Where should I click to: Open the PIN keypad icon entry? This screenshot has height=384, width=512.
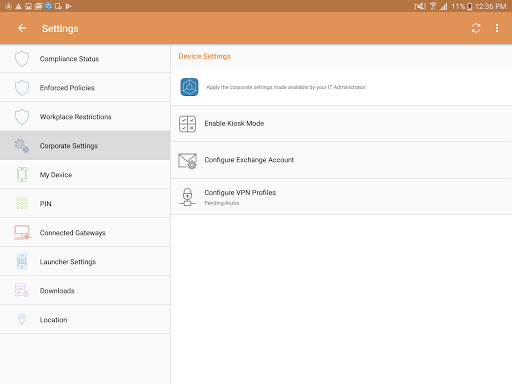pyautogui.click(x=22, y=204)
